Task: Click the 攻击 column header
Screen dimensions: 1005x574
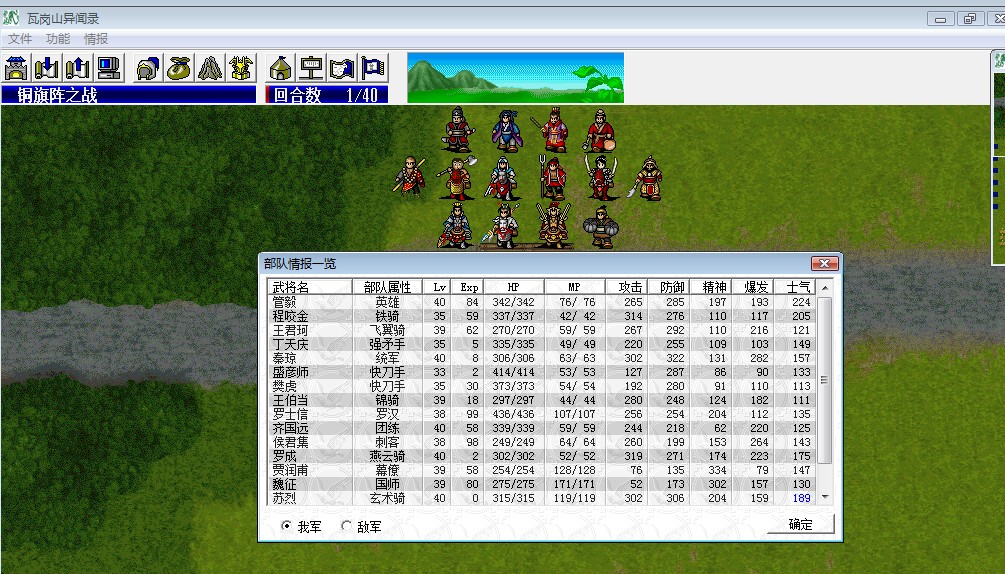Action: 627,287
